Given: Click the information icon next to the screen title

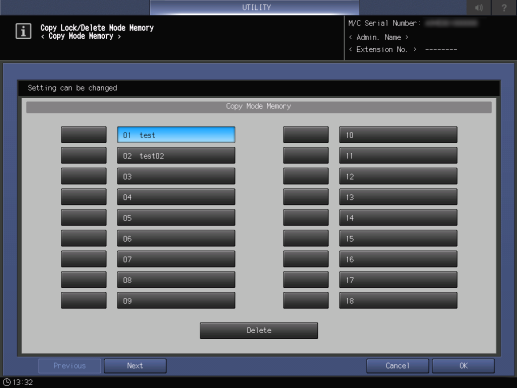Looking at the screenshot, I should click(23, 31).
